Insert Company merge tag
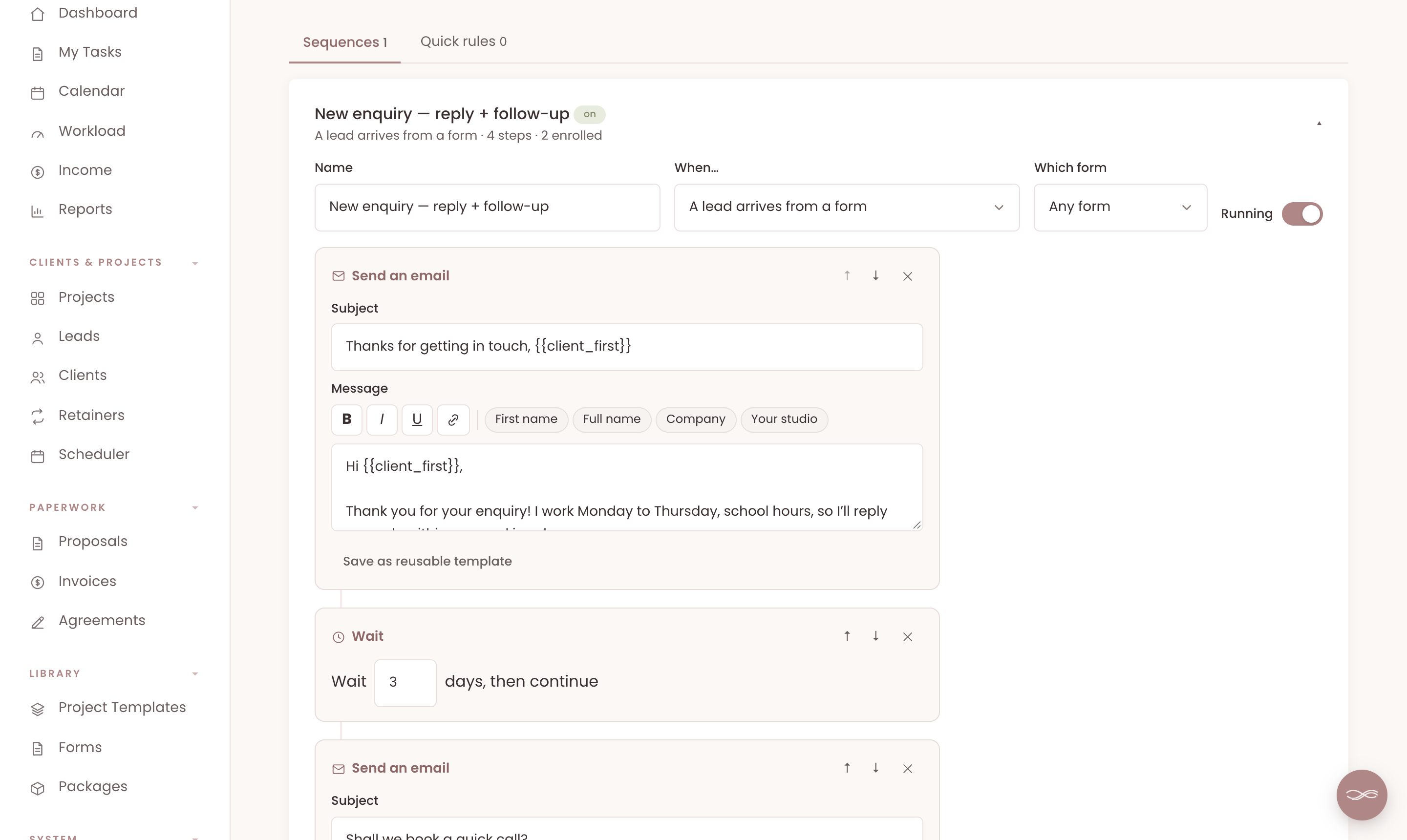This screenshot has width=1407, height=840. 695,420
